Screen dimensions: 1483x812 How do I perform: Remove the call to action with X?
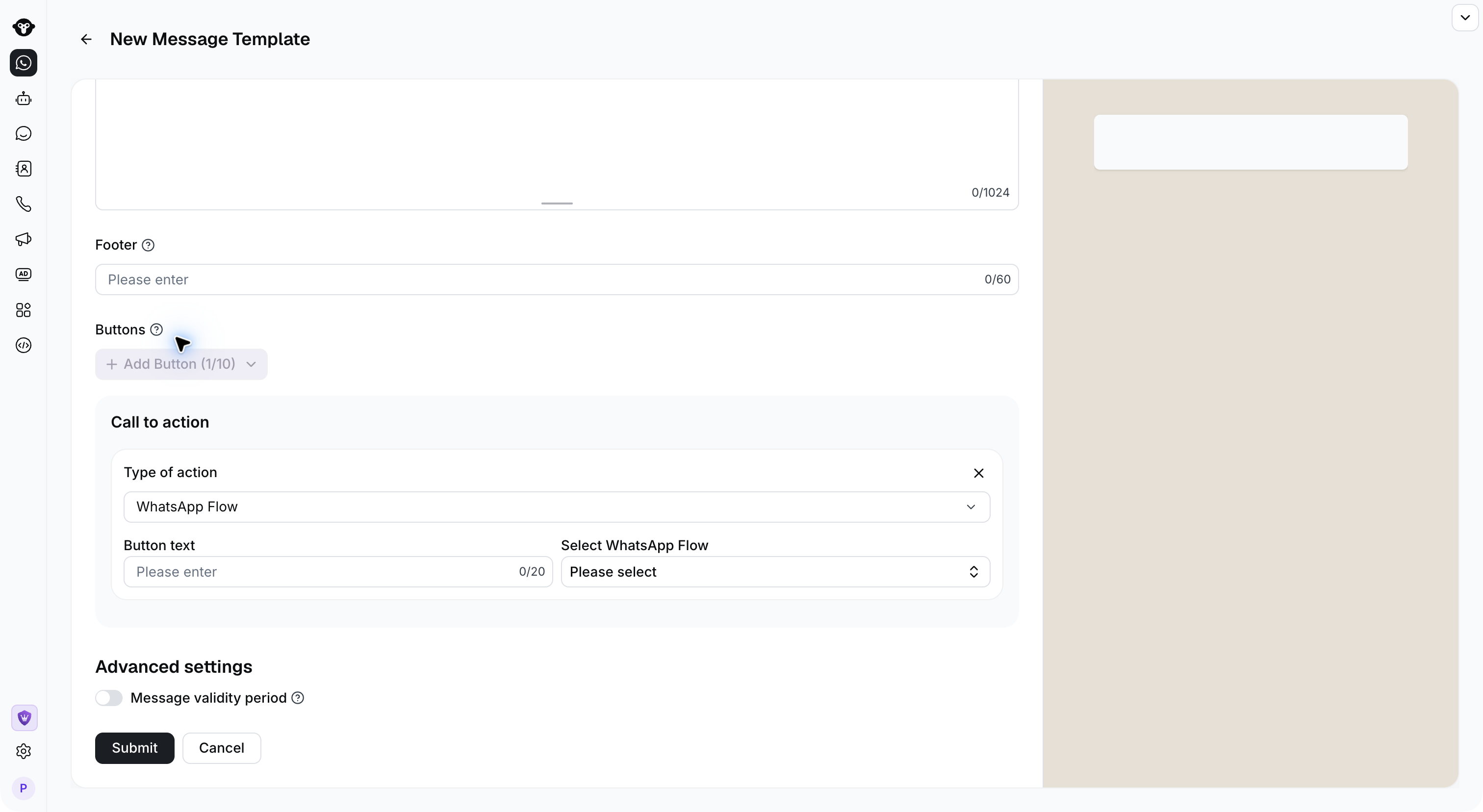pos(979,473)
